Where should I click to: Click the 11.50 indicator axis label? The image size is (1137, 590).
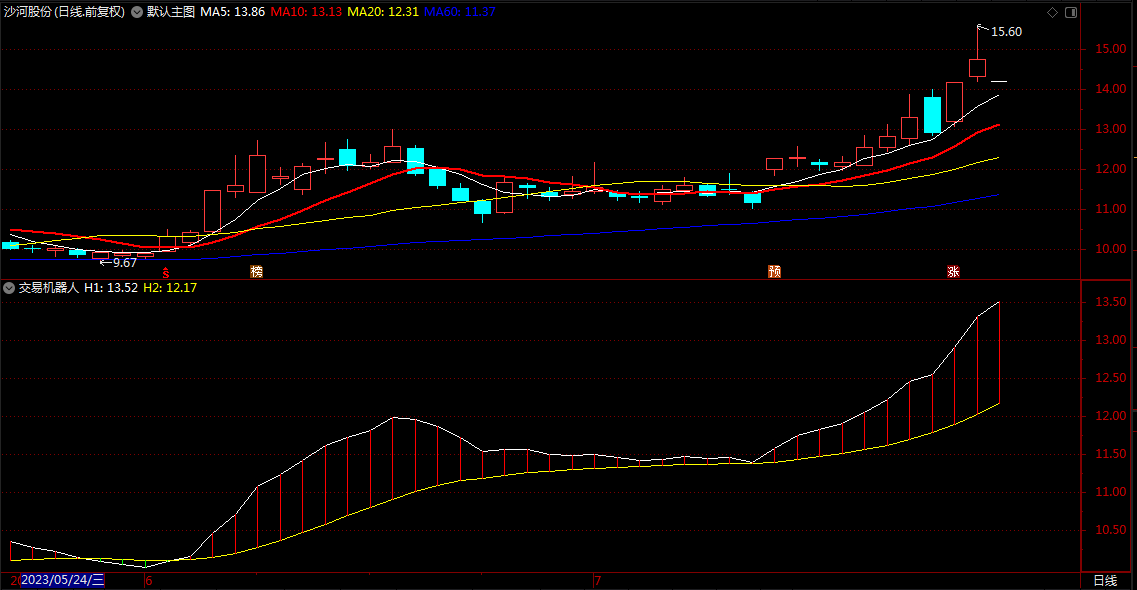tap(1111, 454)
